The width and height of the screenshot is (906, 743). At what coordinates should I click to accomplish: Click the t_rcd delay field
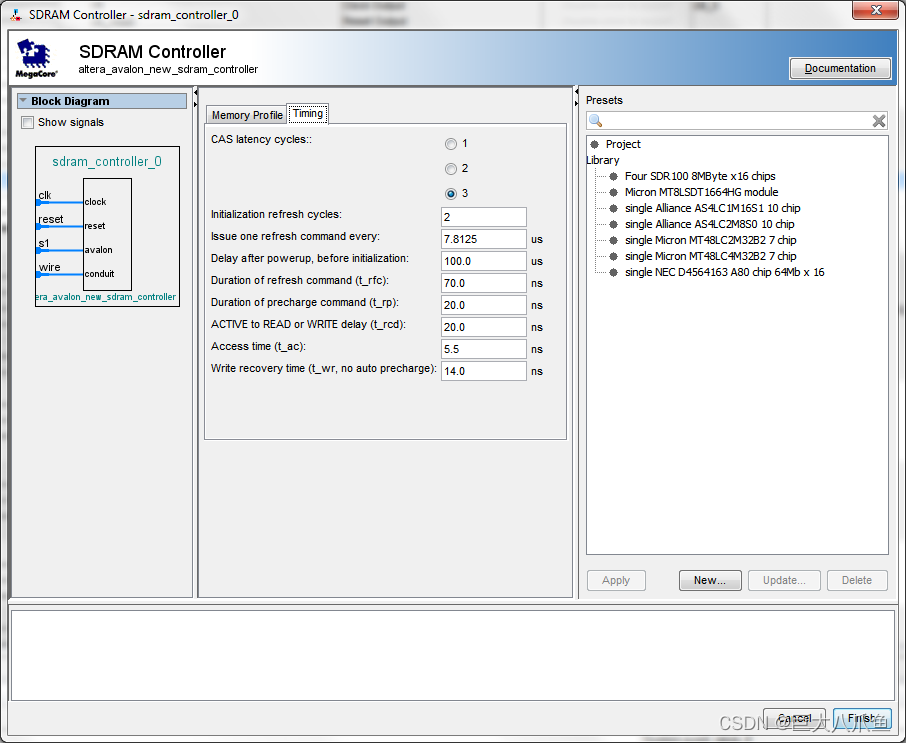point(484,327)
